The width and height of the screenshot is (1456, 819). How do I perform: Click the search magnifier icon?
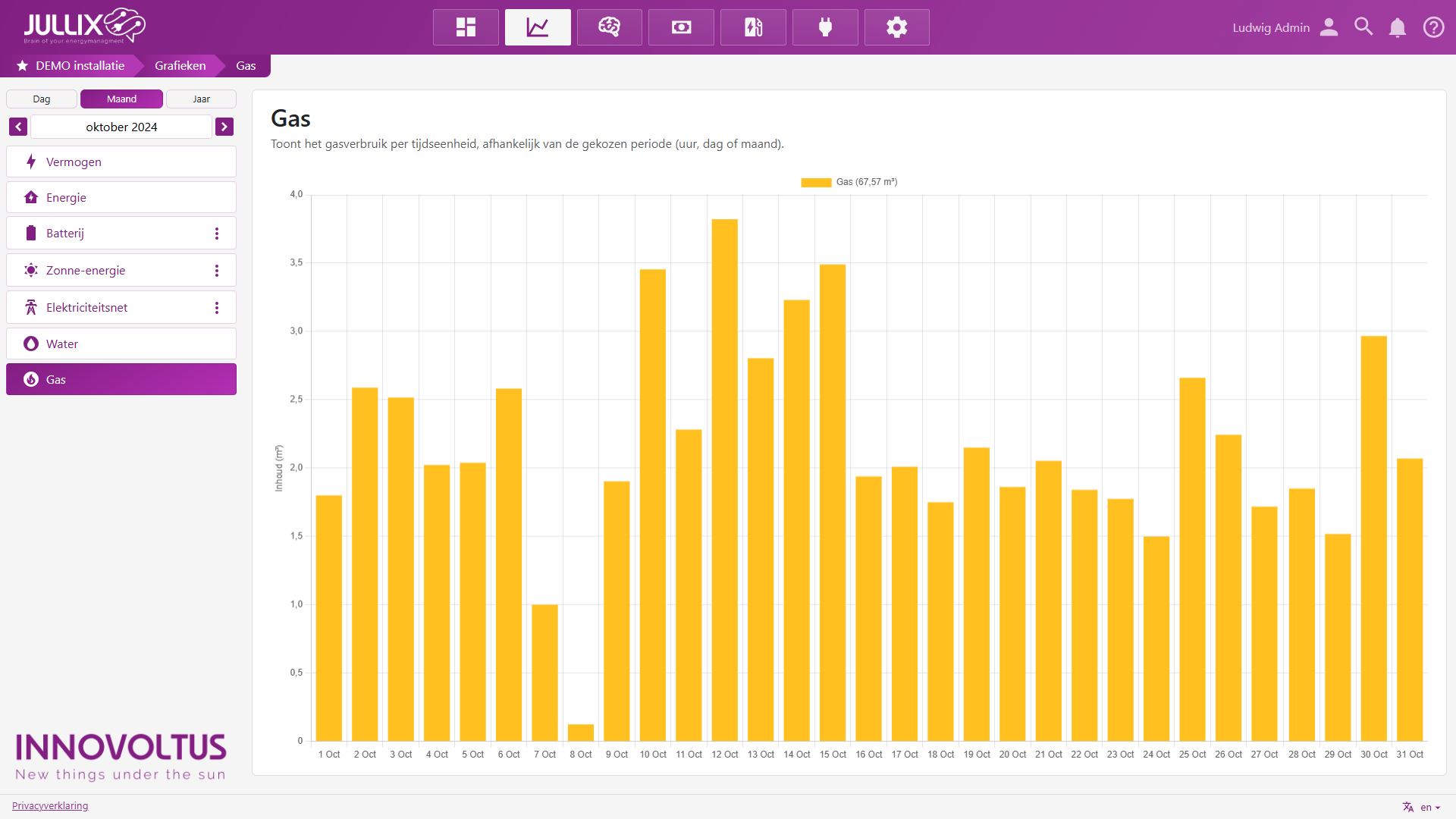coord(1363,27)
